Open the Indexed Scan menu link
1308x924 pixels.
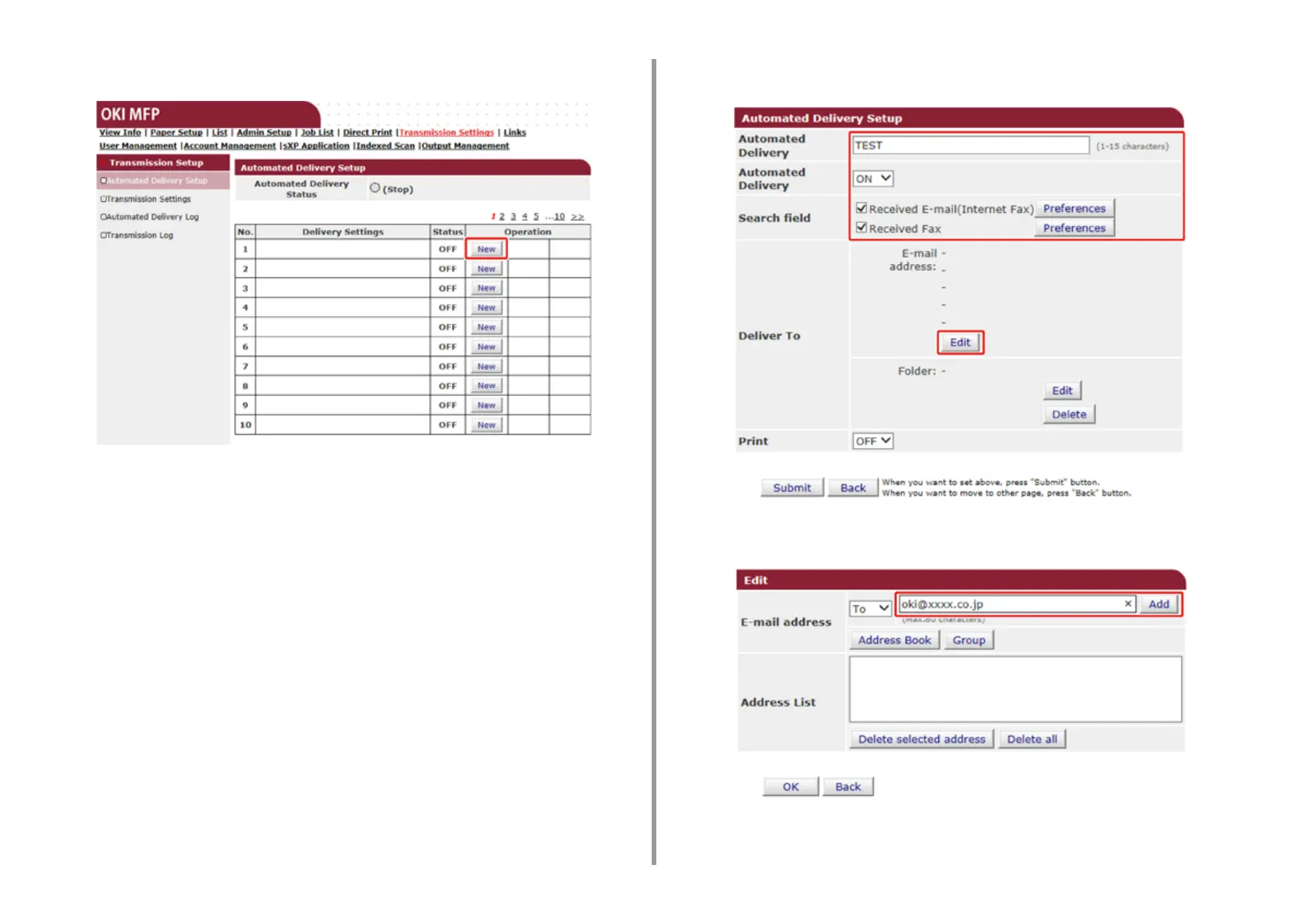click(385, 146)
